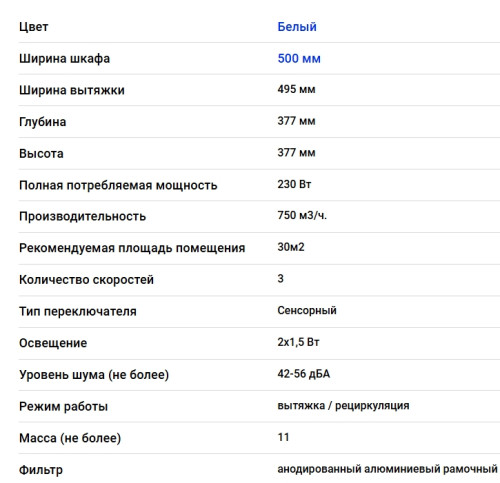Select the Глубина row label
Viewport: 500px width, 483px height.
click(x=42, y=122)
